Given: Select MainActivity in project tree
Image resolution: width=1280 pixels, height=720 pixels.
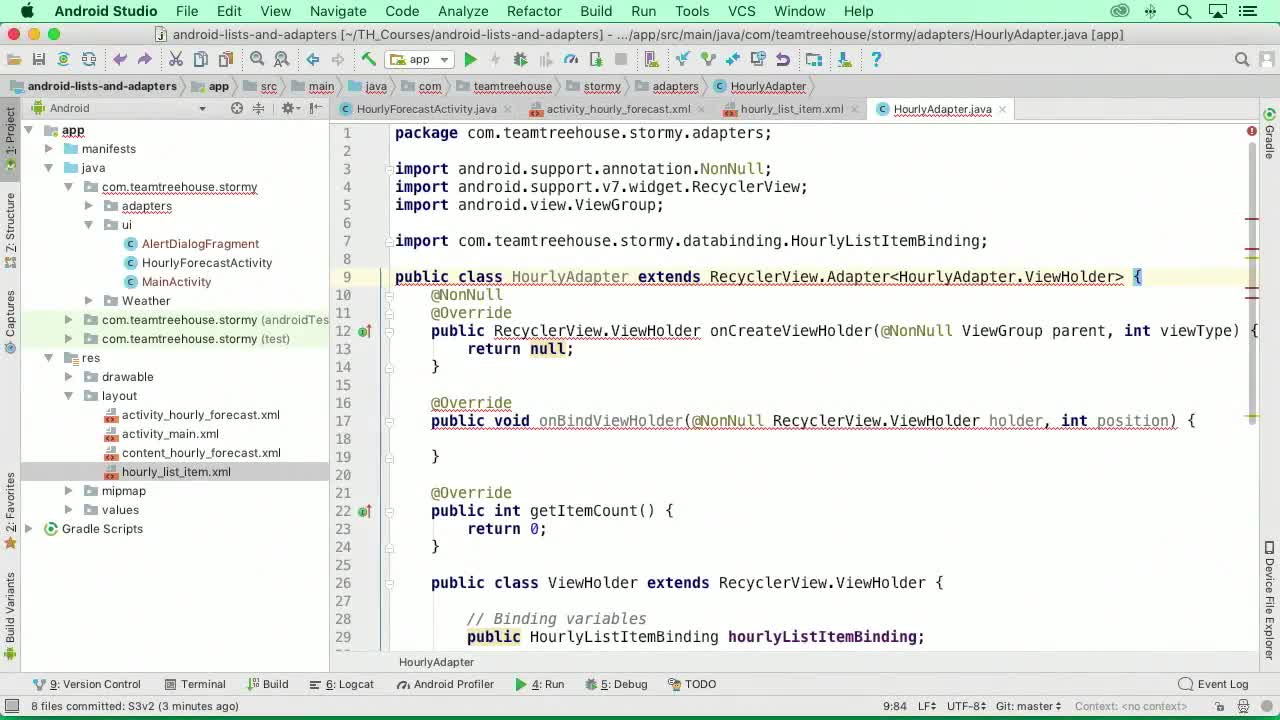Looking at the screenshot, I should pyautogui.click(x=176, y=282).
